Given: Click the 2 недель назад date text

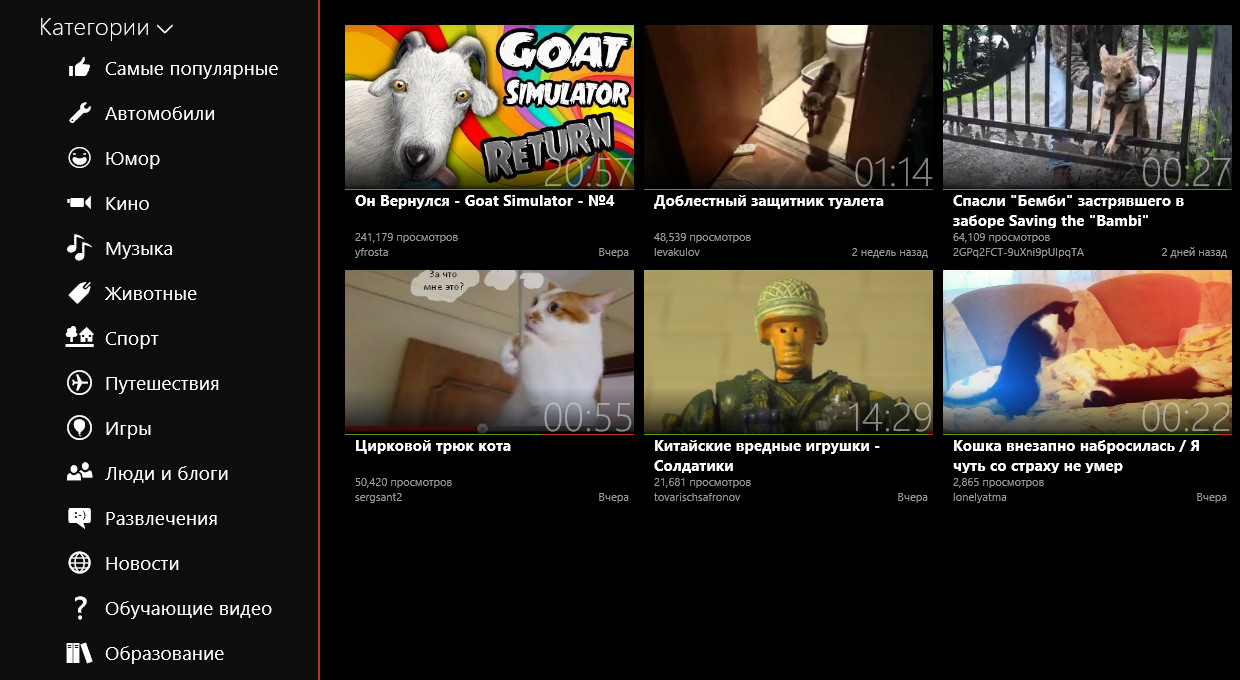Looking at the screenshot, I should coord(890,252).
